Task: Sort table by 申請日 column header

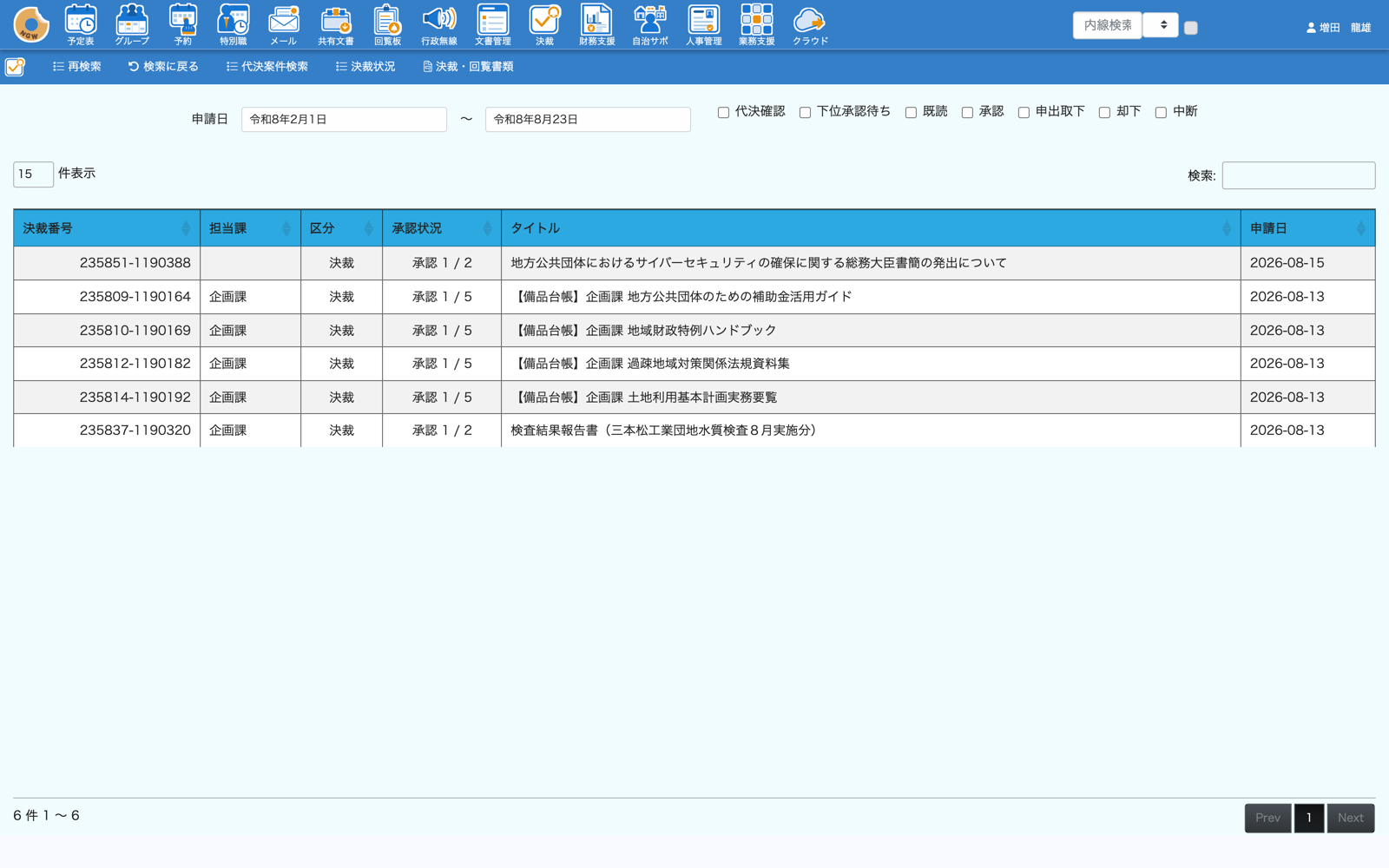Action: click(x=1308, y=228)
